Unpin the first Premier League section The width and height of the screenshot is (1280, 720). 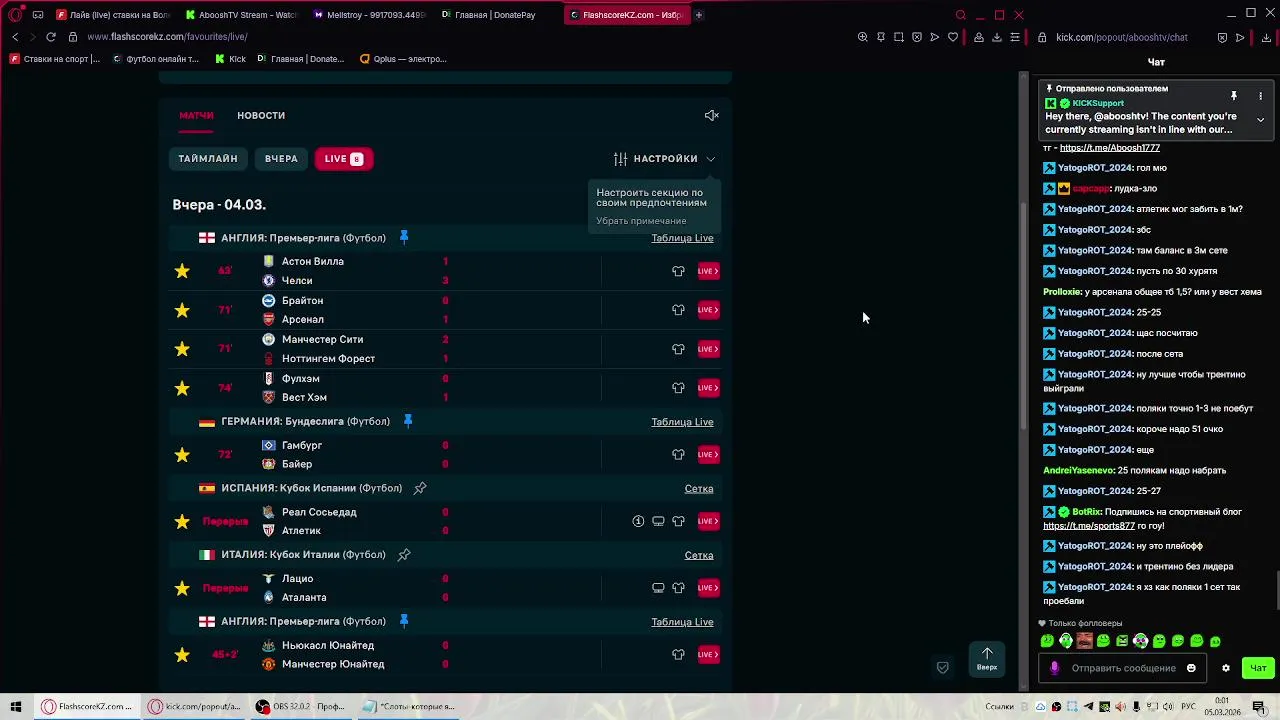404,238
